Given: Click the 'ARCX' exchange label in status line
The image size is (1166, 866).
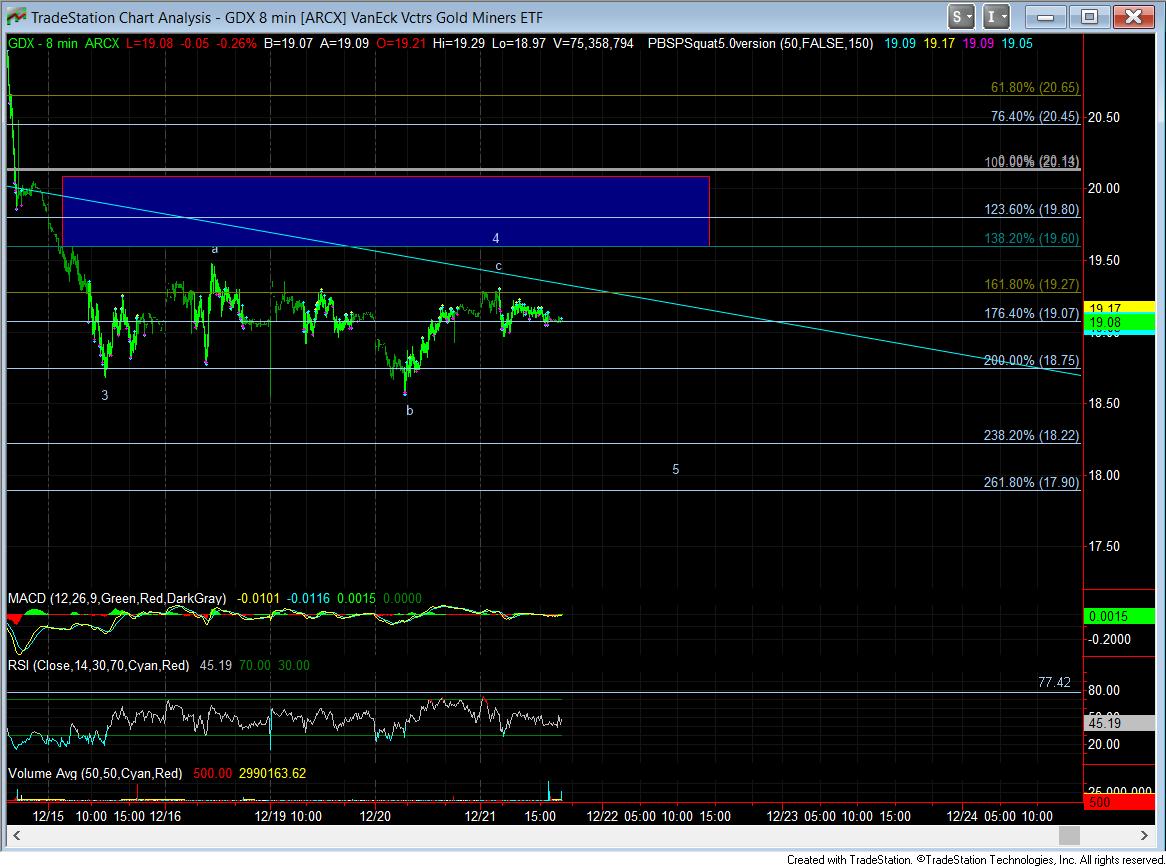Looking at the screenshot, I should (102, 44).
